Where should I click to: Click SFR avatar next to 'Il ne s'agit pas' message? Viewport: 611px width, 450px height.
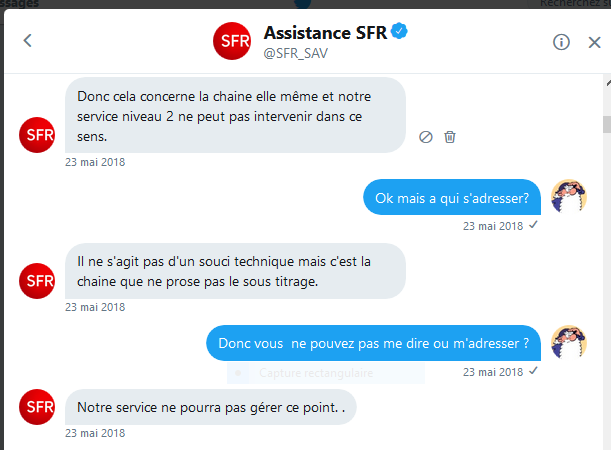click(x=37, y=281)
